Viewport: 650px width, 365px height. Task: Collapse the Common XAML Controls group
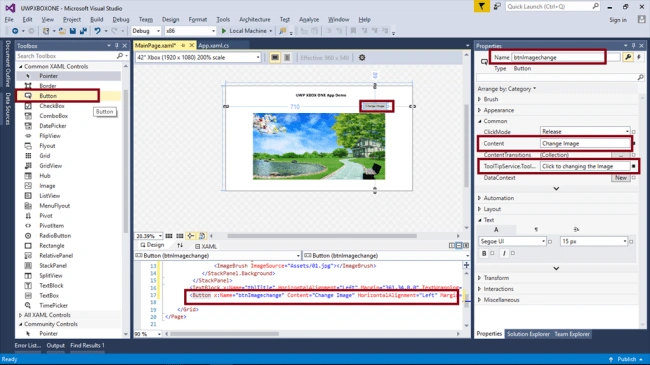coord(20,66)
